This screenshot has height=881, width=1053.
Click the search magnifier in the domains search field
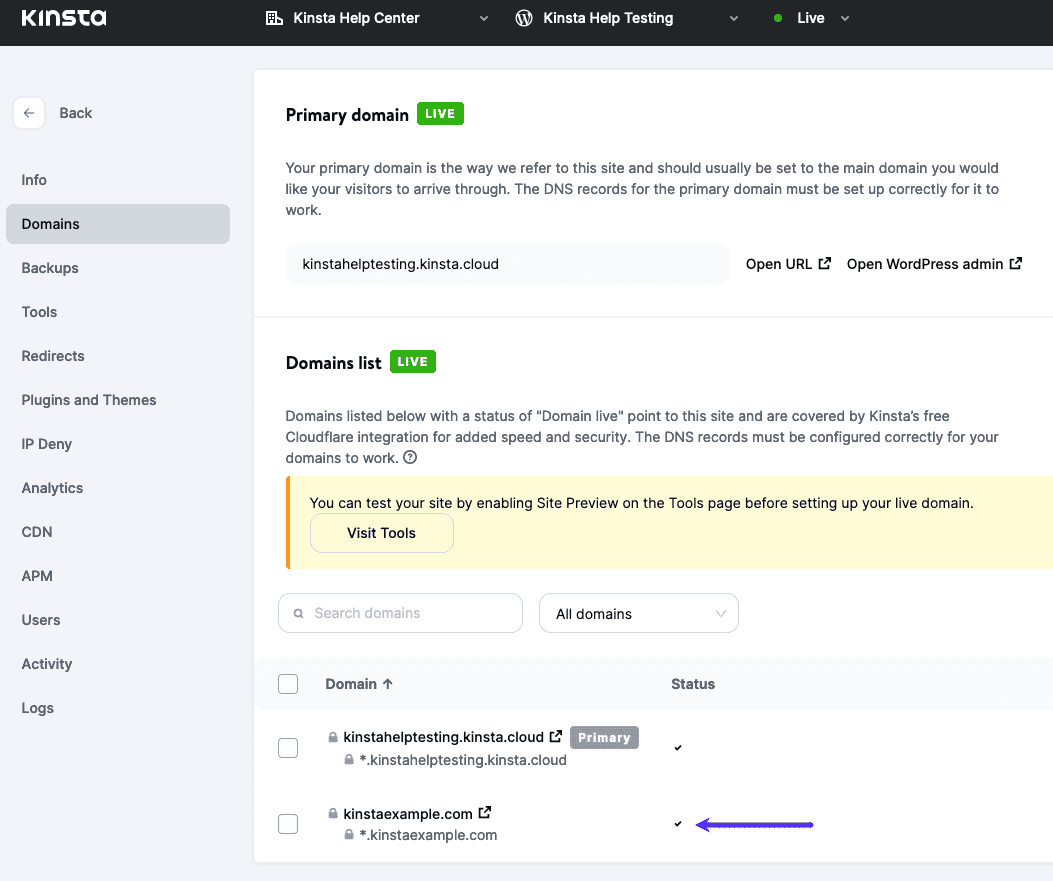[x=298, y=613]
